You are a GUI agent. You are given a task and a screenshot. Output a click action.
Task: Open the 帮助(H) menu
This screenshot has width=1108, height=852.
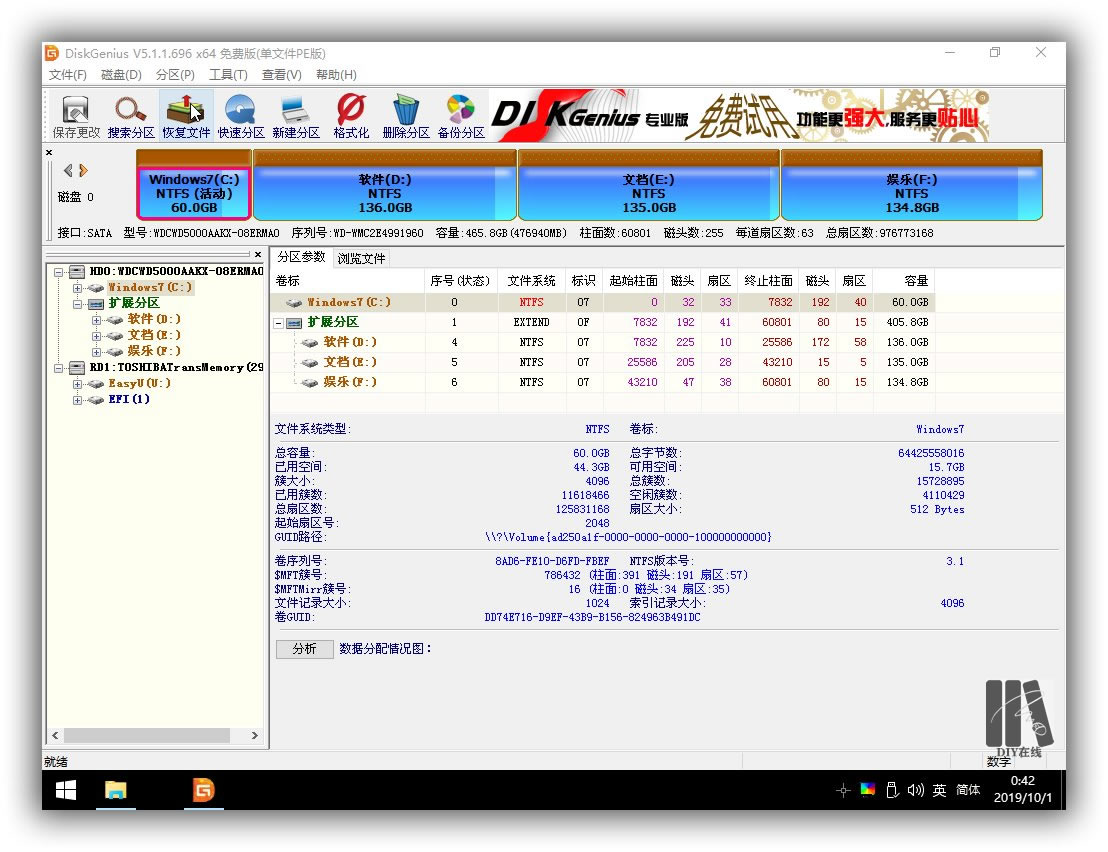[336, 75]
